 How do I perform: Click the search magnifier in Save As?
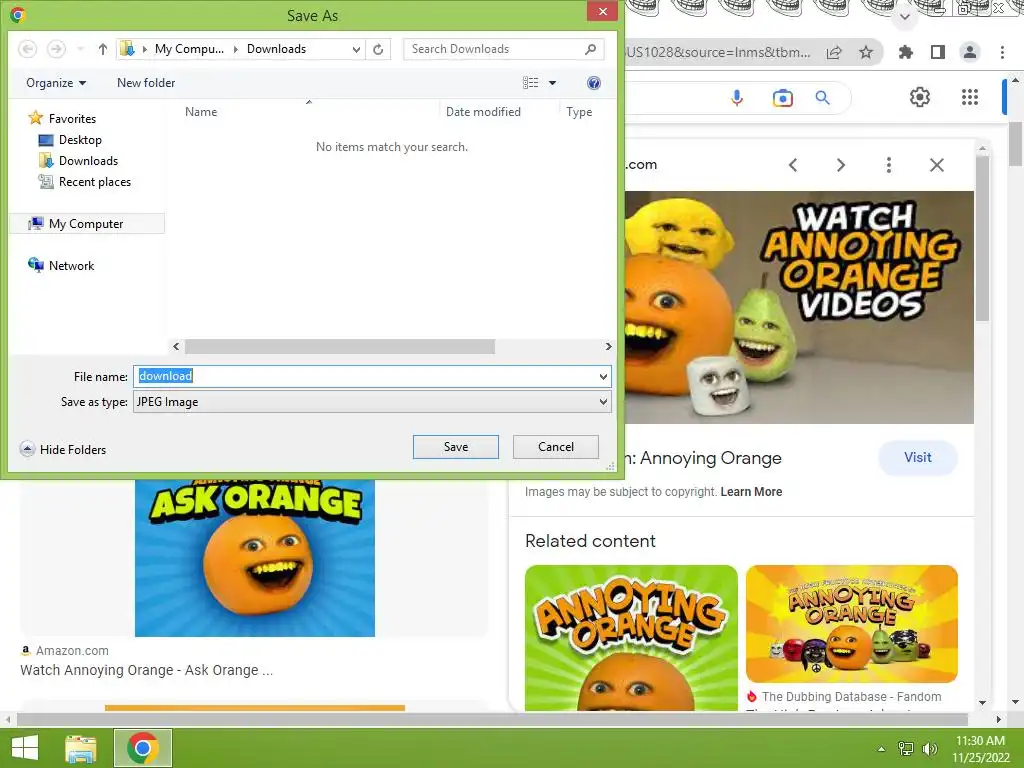click(590, 49)
